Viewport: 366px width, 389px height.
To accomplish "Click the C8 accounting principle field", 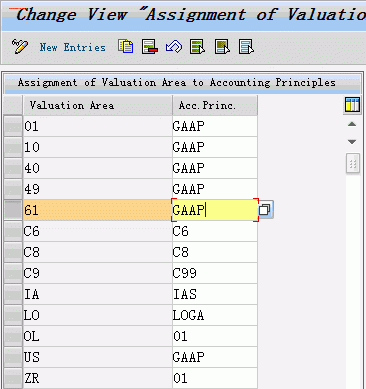I will (x=215, y=252).
